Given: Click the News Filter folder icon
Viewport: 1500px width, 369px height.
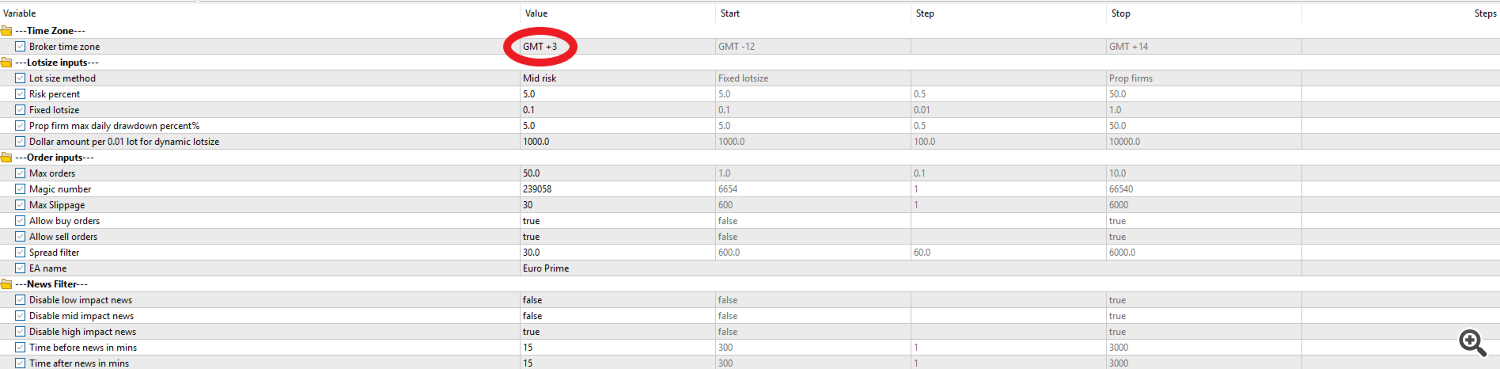Looking at the screenshot, I should (7, 284).
